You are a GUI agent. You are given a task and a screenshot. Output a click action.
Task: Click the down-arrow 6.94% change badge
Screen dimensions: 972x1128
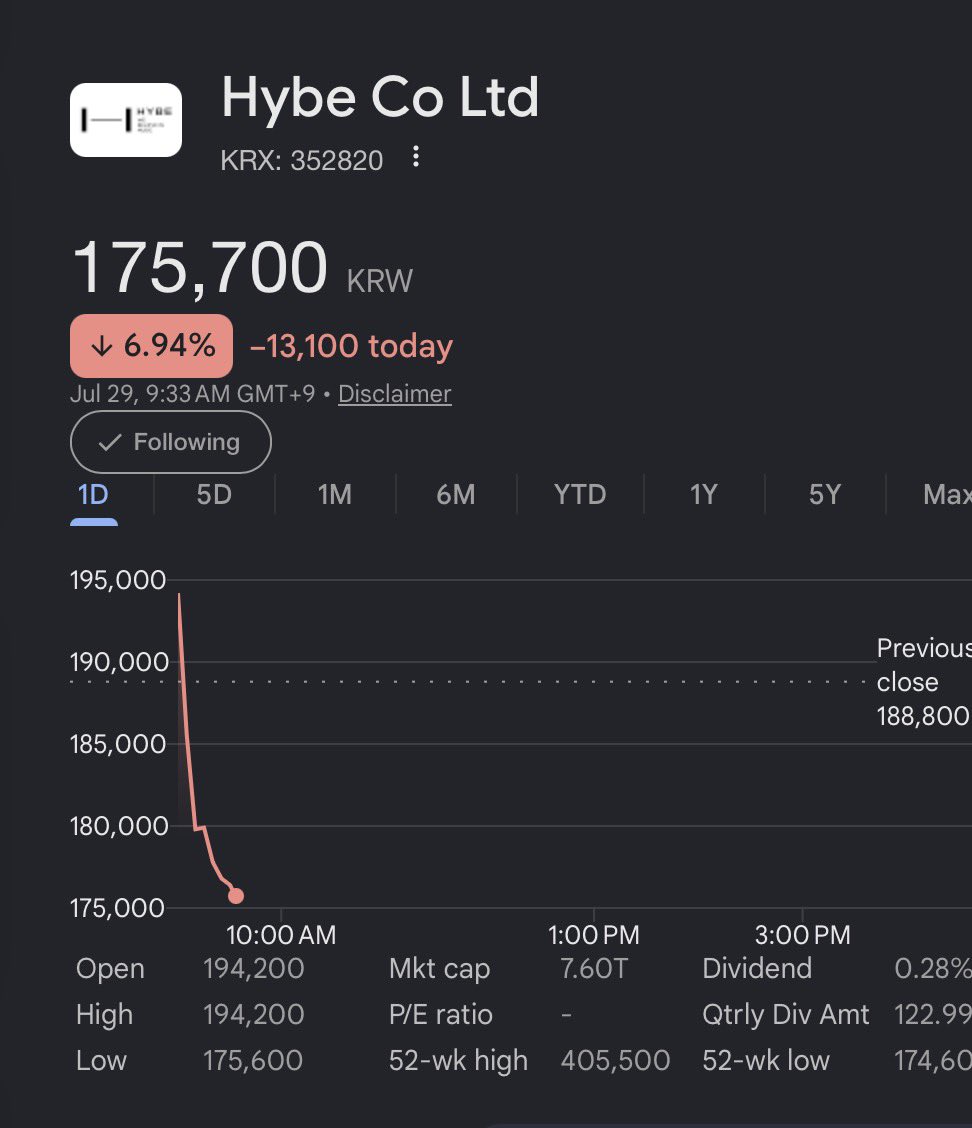(151, 346)
